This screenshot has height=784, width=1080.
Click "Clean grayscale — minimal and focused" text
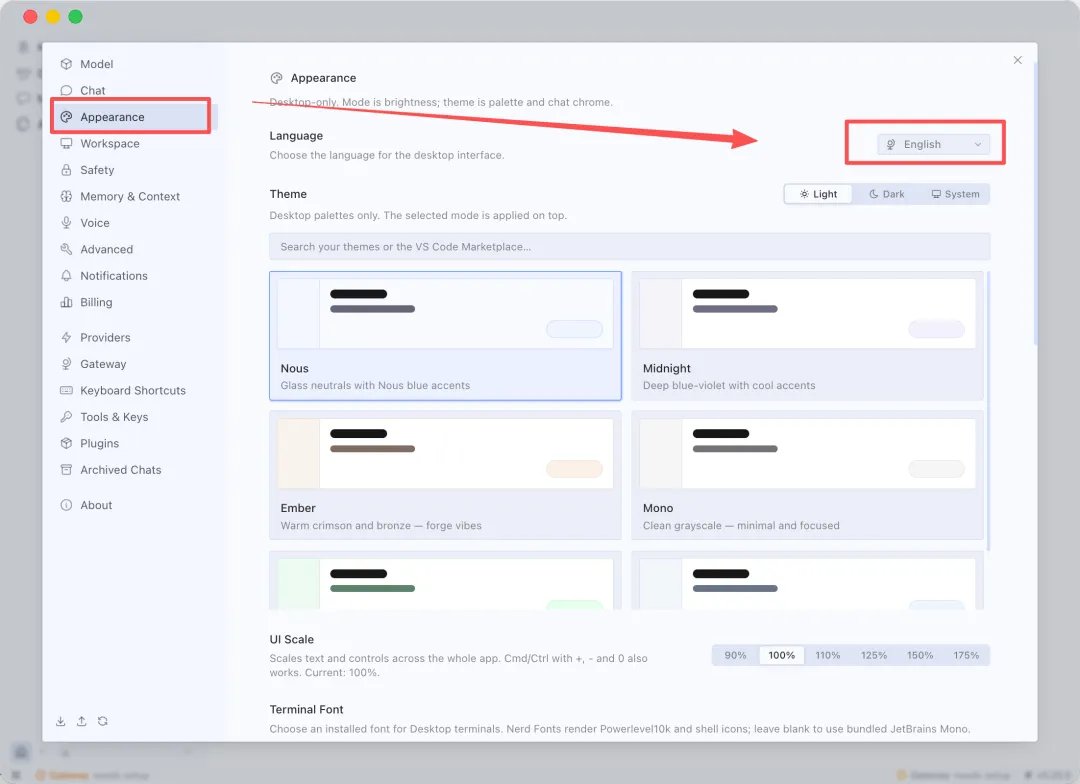pos(741,526)
